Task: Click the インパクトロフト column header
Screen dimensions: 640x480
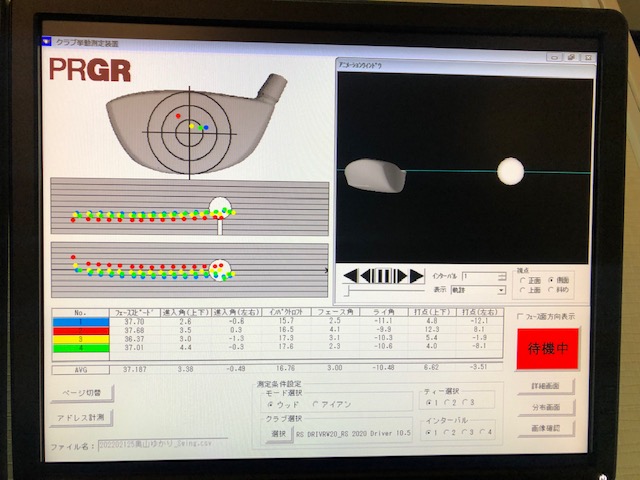Action: tap(286, 312)
